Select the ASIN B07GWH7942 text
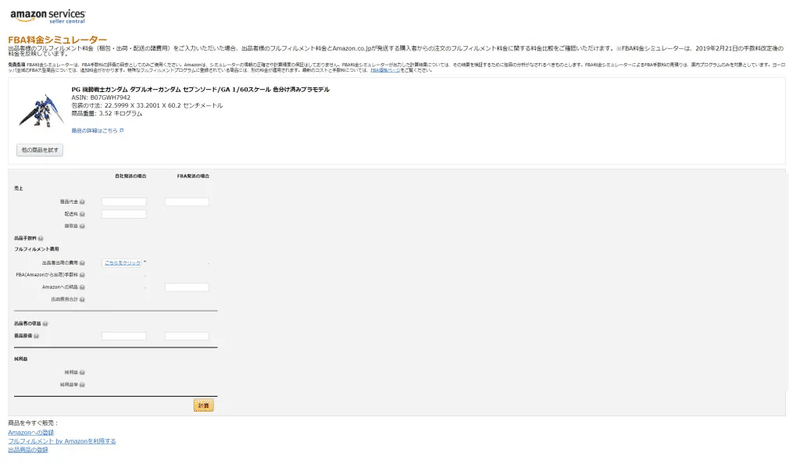The width and height of the screenshot is (800, 463). pos(101,98)
